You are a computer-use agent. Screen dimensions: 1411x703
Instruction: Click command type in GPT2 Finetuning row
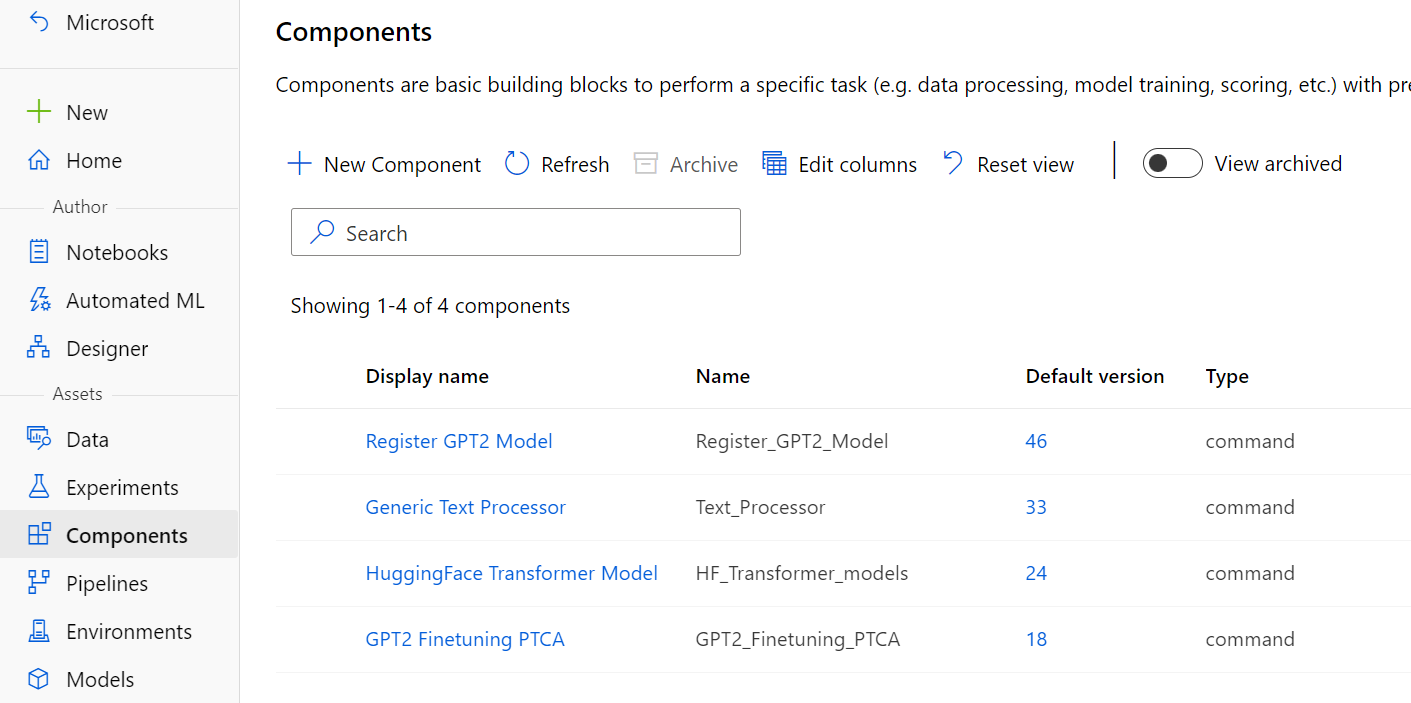[x=1250, y=639]
